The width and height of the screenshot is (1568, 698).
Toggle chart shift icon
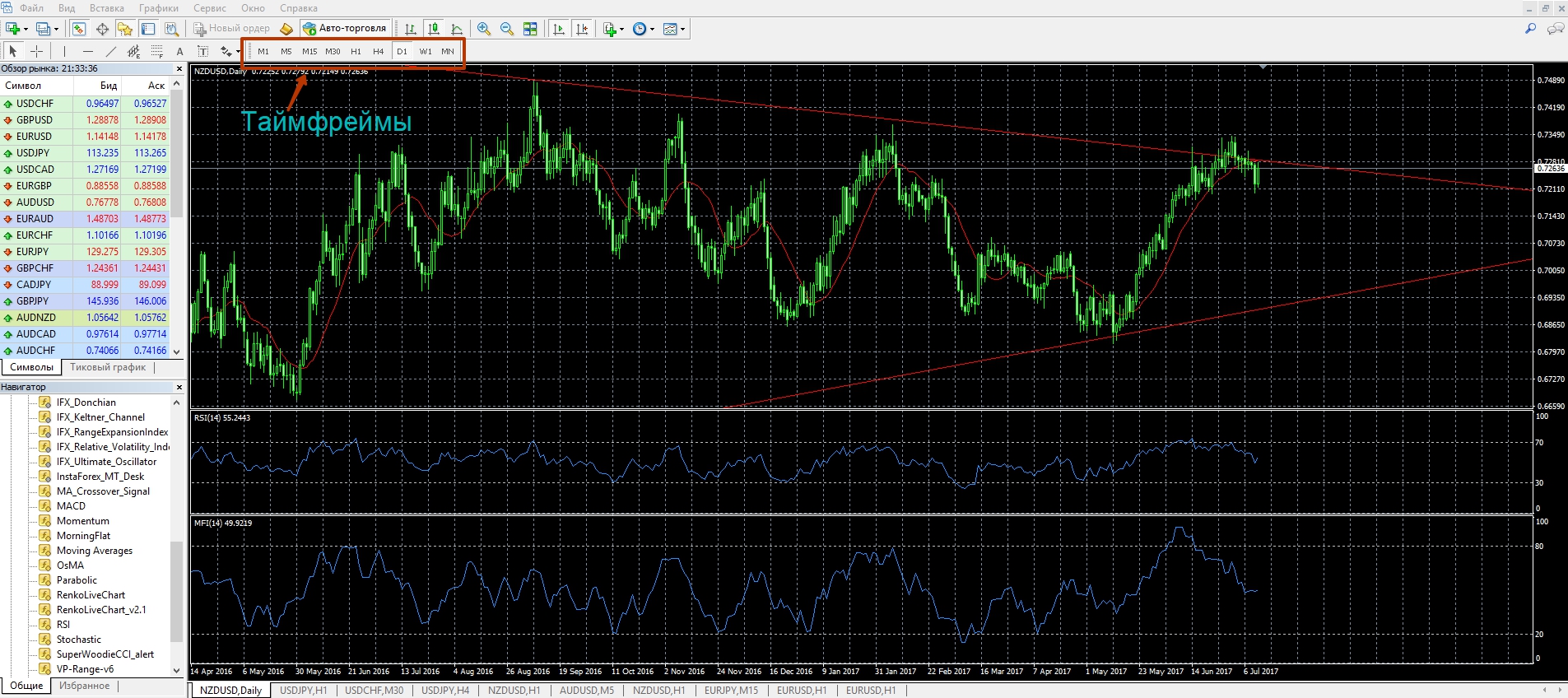(x=582, y=29)
